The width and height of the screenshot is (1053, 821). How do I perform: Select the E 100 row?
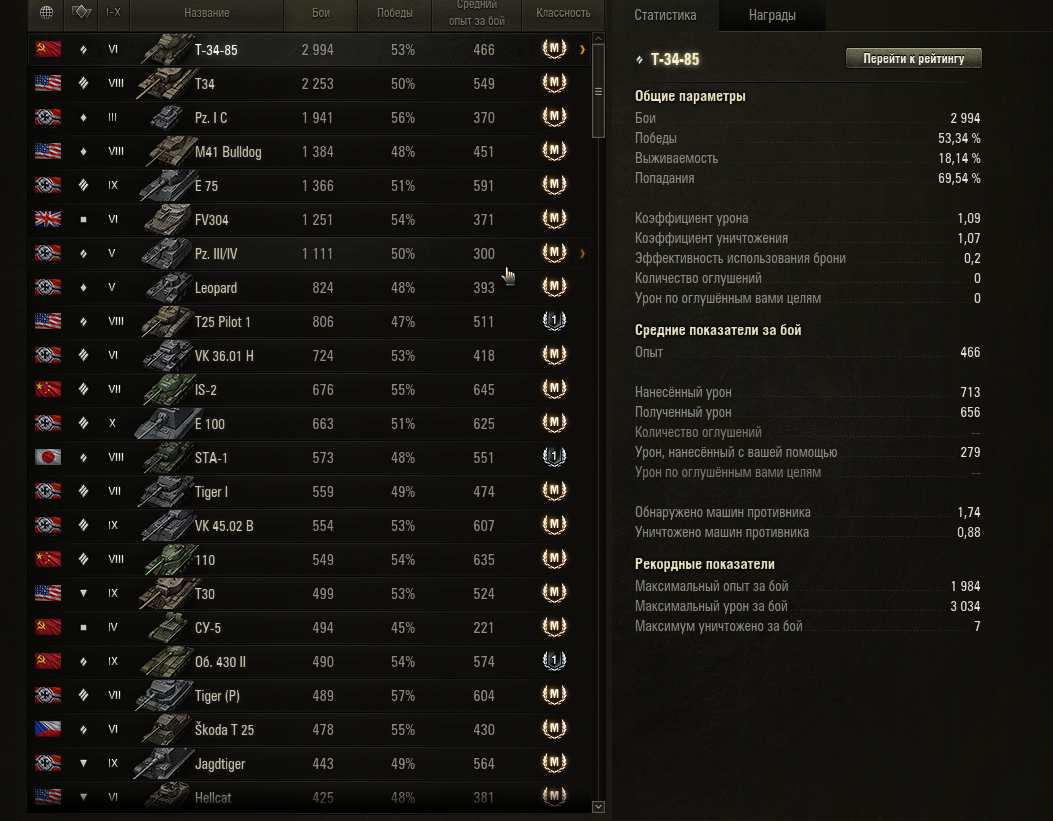(310, 424)
